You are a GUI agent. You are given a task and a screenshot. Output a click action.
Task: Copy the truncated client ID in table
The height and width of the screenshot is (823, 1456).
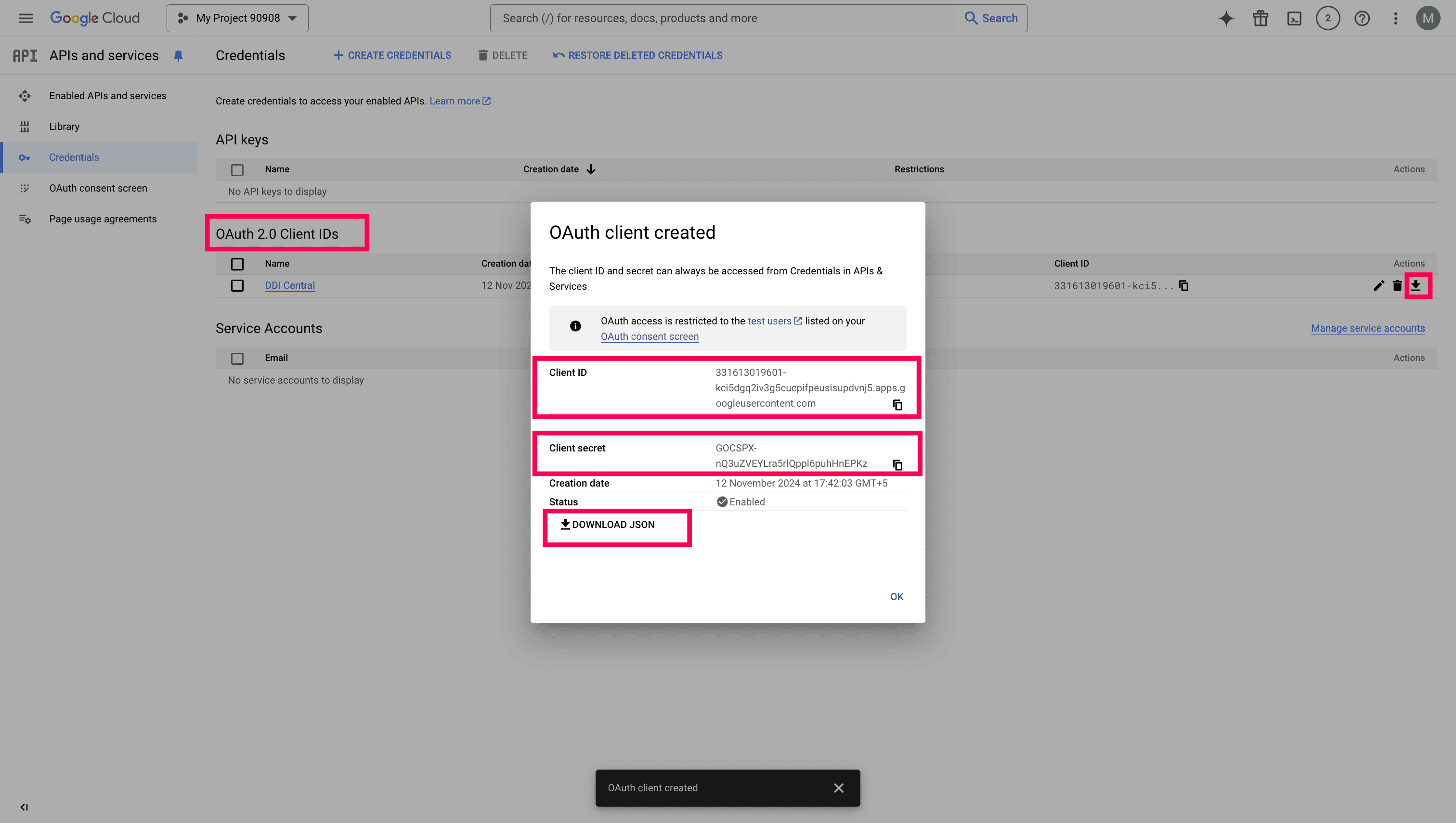click(x=1183, y=285)
